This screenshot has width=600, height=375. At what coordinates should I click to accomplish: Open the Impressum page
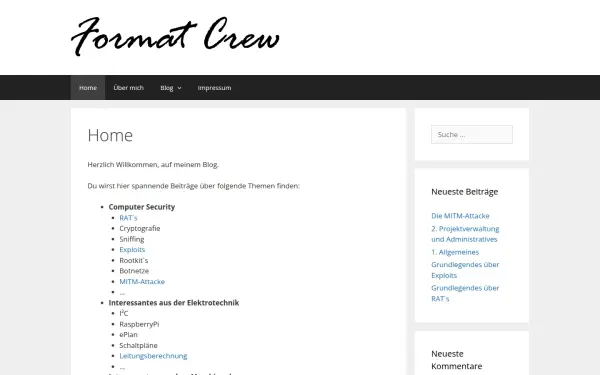214,88
